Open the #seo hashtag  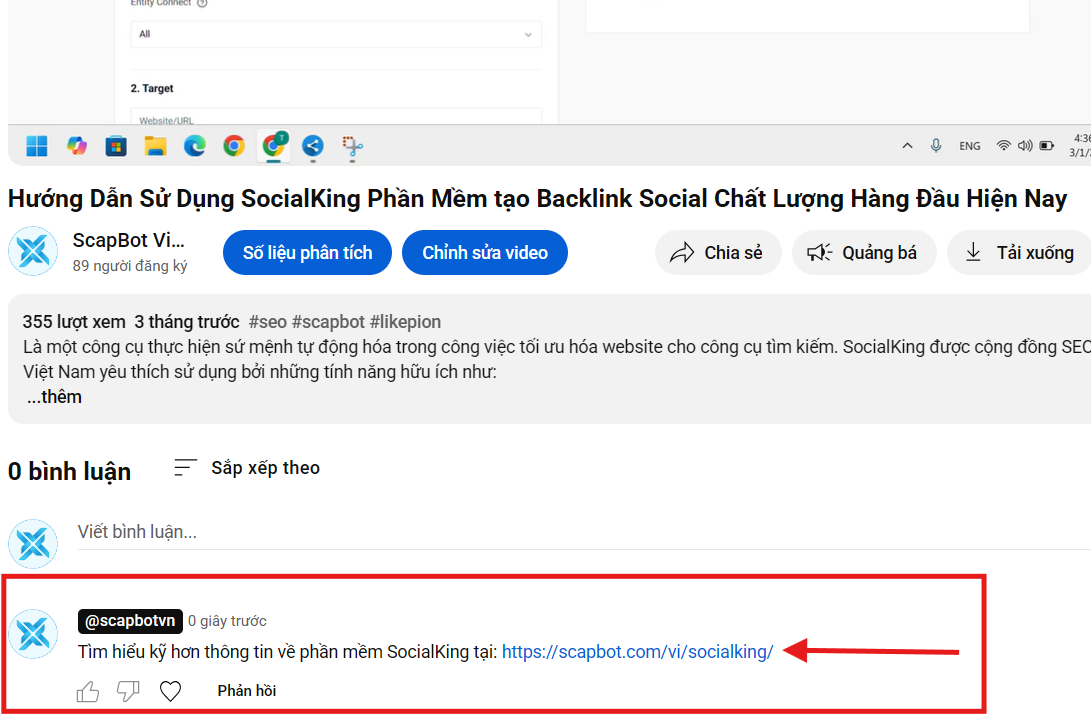coord(268,322)
